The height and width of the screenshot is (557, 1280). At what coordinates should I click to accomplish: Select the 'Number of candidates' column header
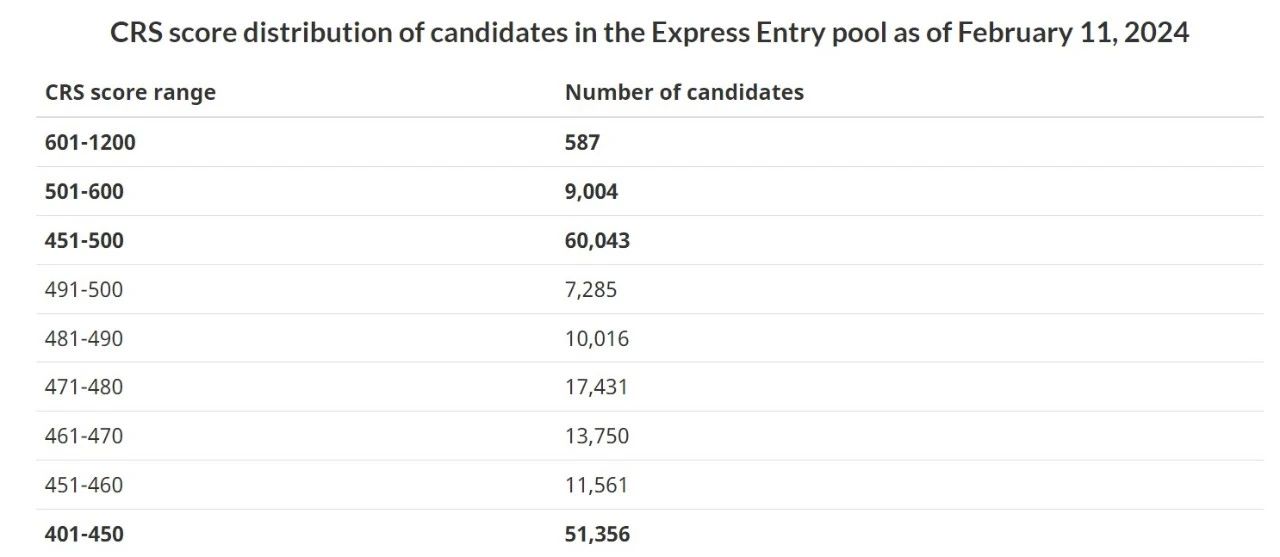684,92
